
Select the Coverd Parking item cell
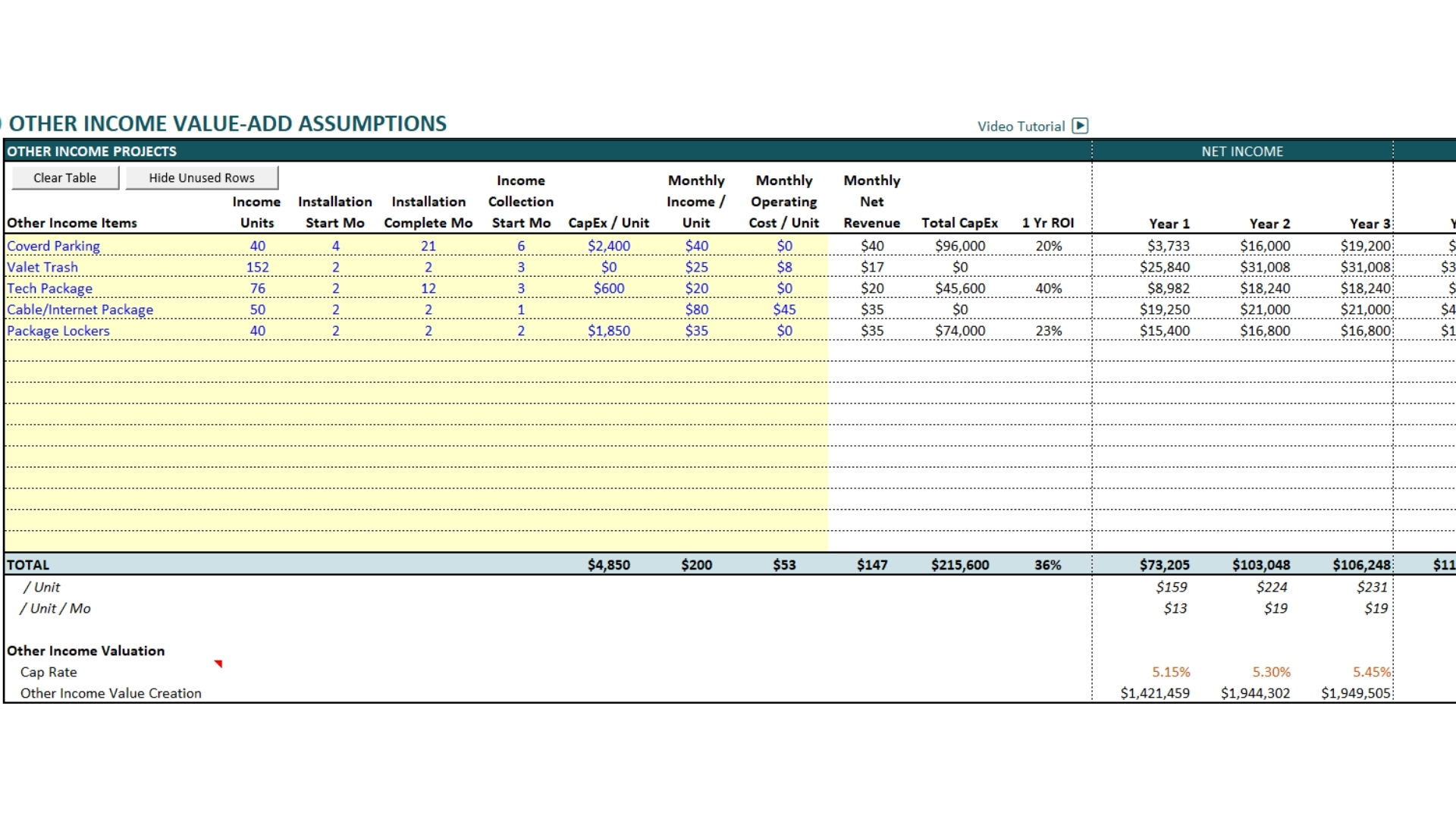(x=54, y=246)
